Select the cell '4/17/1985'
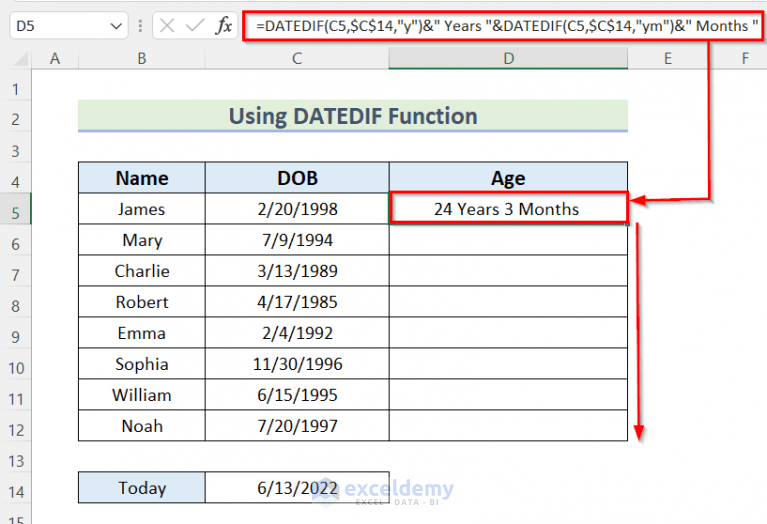Screen dimensions: 767x524 (x=297, y=302)
